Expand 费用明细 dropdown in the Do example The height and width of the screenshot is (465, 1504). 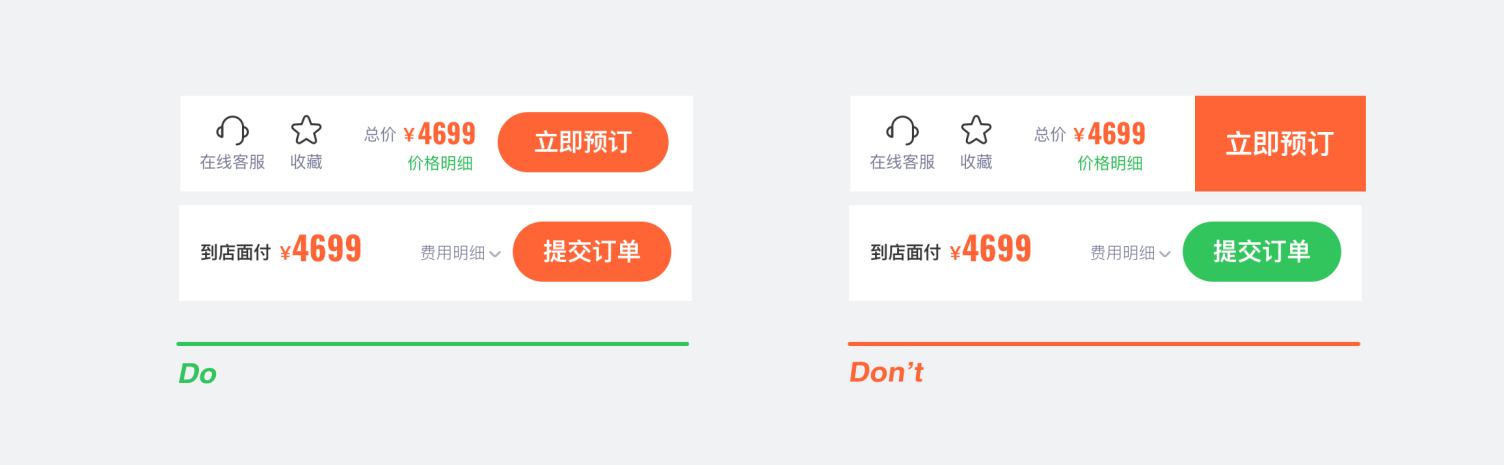pyautogui.click(x=460, y=253)
